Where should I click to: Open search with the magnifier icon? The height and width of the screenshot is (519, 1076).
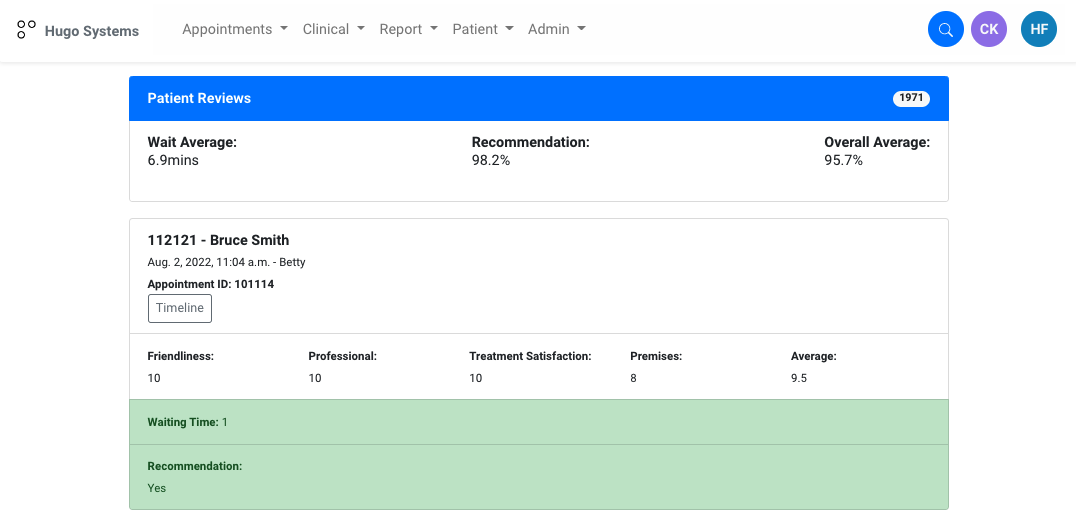[945, 30]
